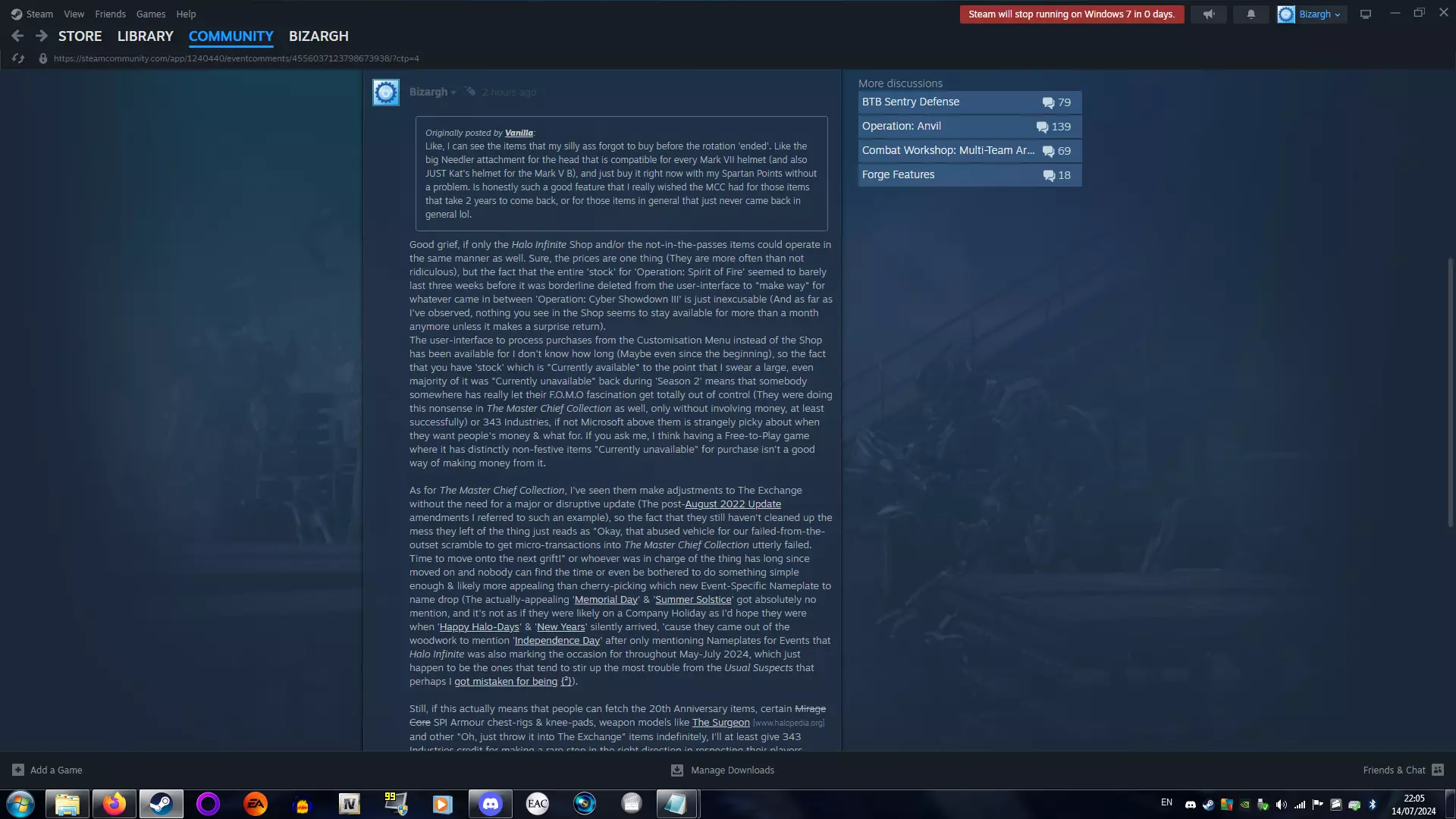Screen dimensions: 1456x819
Task: Expand the post author Bizargh dropdown arrow
Action: (x=453, y=93)
